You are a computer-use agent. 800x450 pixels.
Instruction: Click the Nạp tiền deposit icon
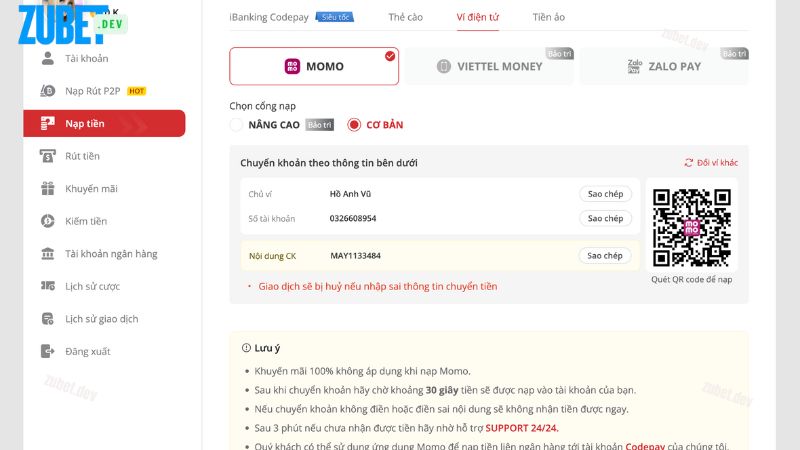click(47, 123)
